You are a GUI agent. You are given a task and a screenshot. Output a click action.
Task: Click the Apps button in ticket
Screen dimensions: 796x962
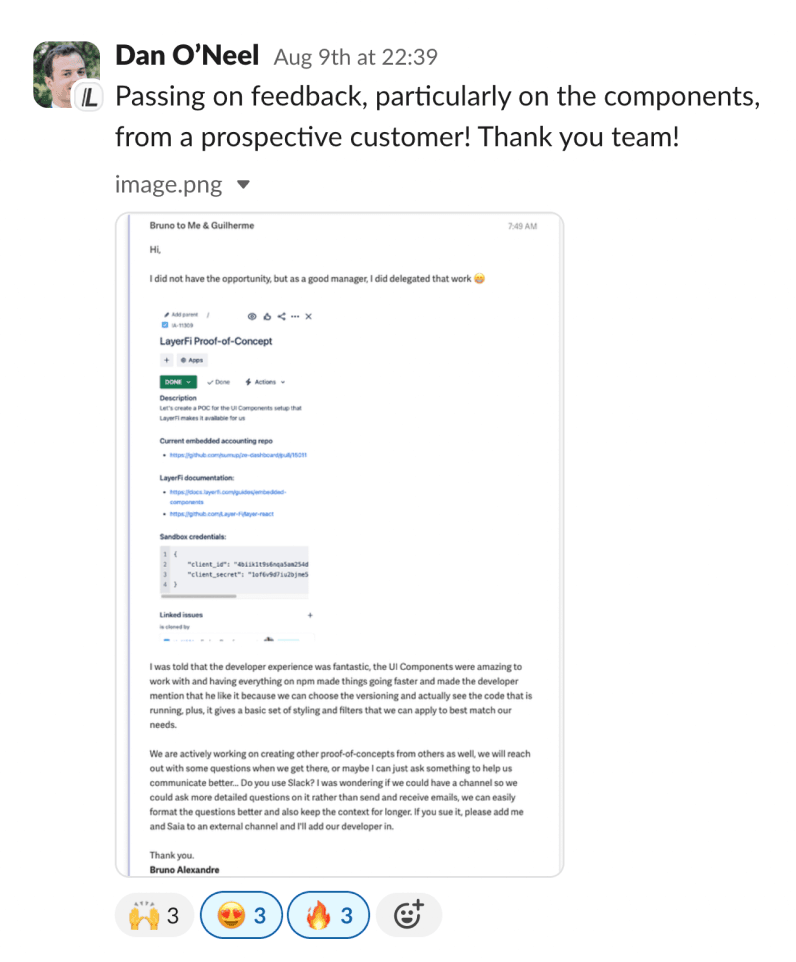[x=192, y=360]
